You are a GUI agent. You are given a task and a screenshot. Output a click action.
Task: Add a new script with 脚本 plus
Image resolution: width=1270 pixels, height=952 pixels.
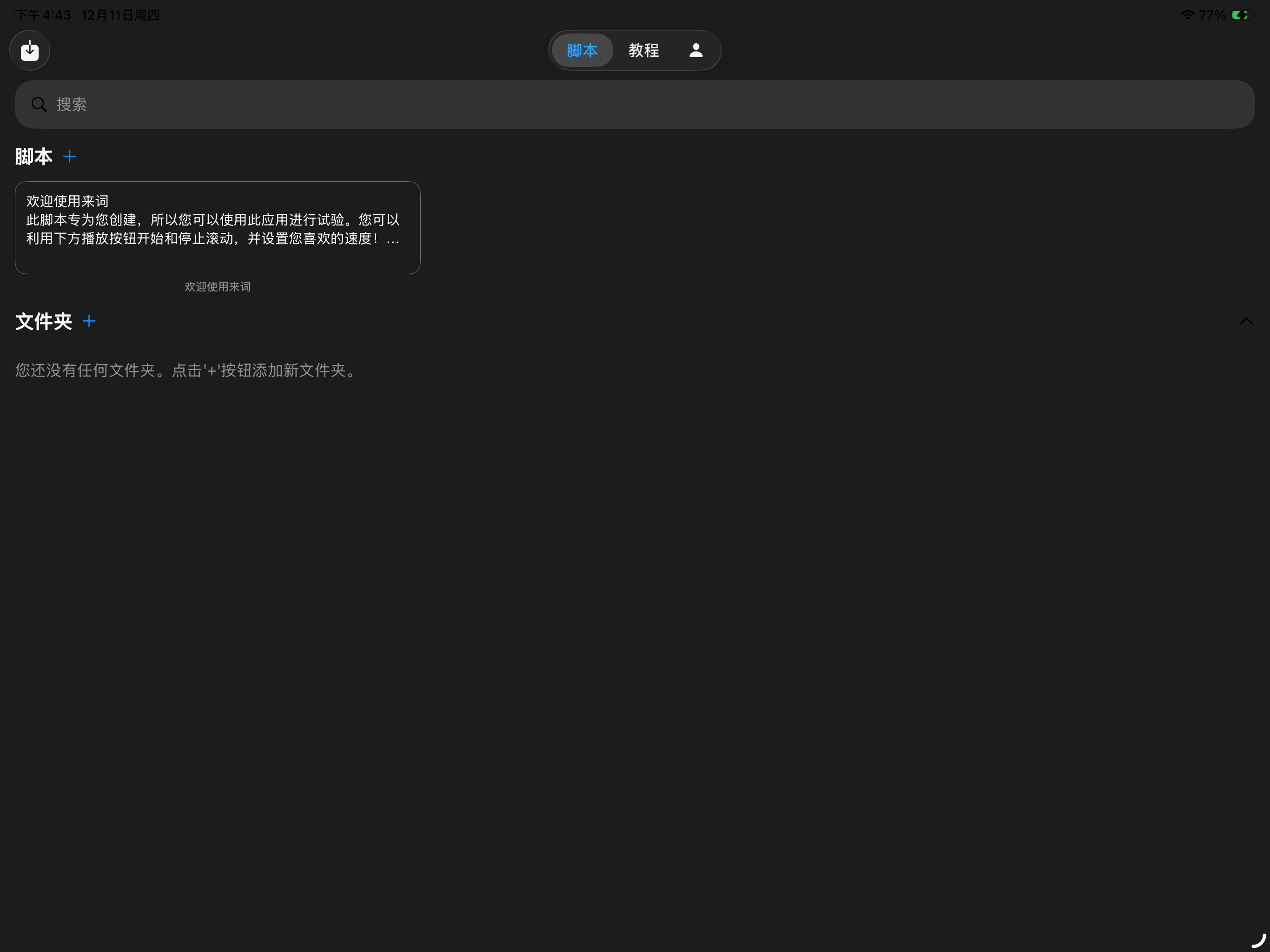pyautogui.click(x=69, y=156)
